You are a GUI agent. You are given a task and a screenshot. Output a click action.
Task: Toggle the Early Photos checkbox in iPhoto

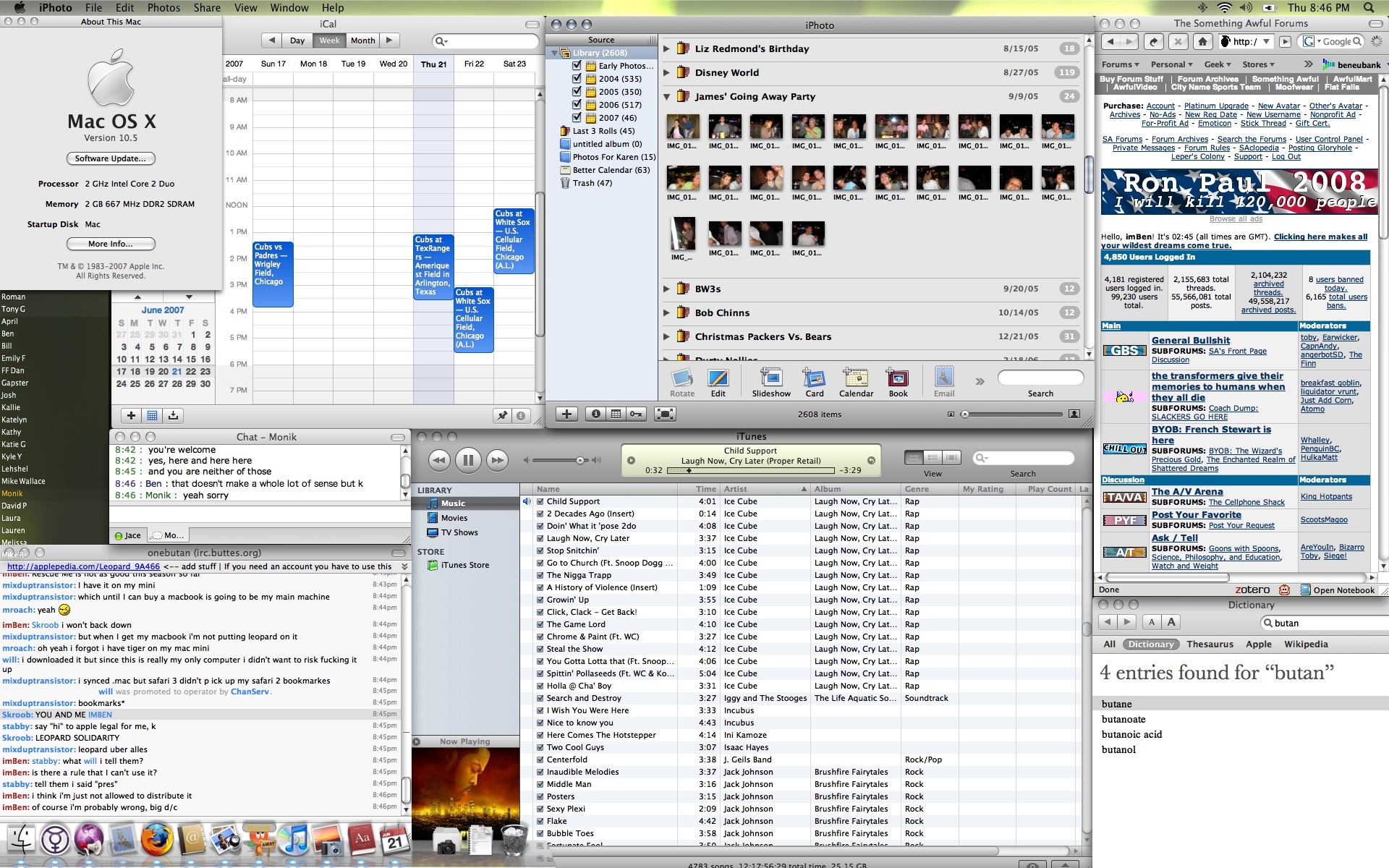pyautogui.click(x=577, y=65)
